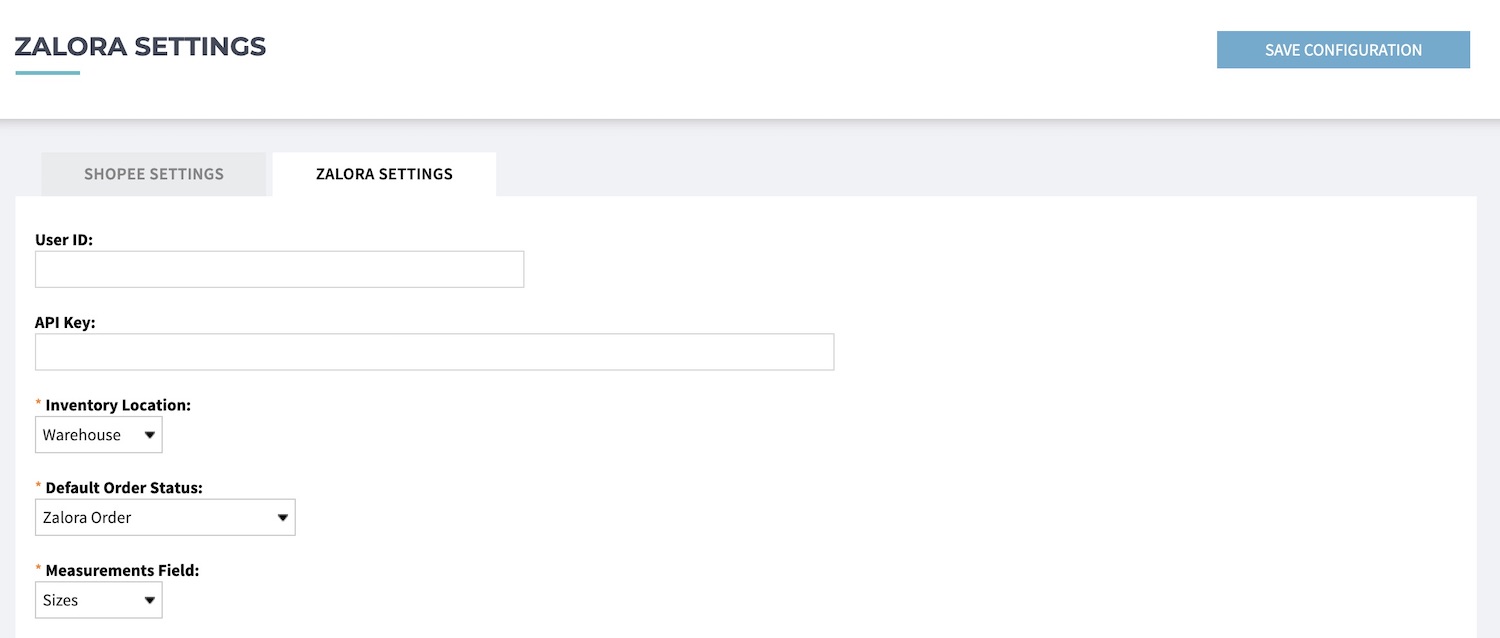Viewport: 1500px width, 638px height.
Task: Click the Default Order Status label text
Action: pos(124,488)
